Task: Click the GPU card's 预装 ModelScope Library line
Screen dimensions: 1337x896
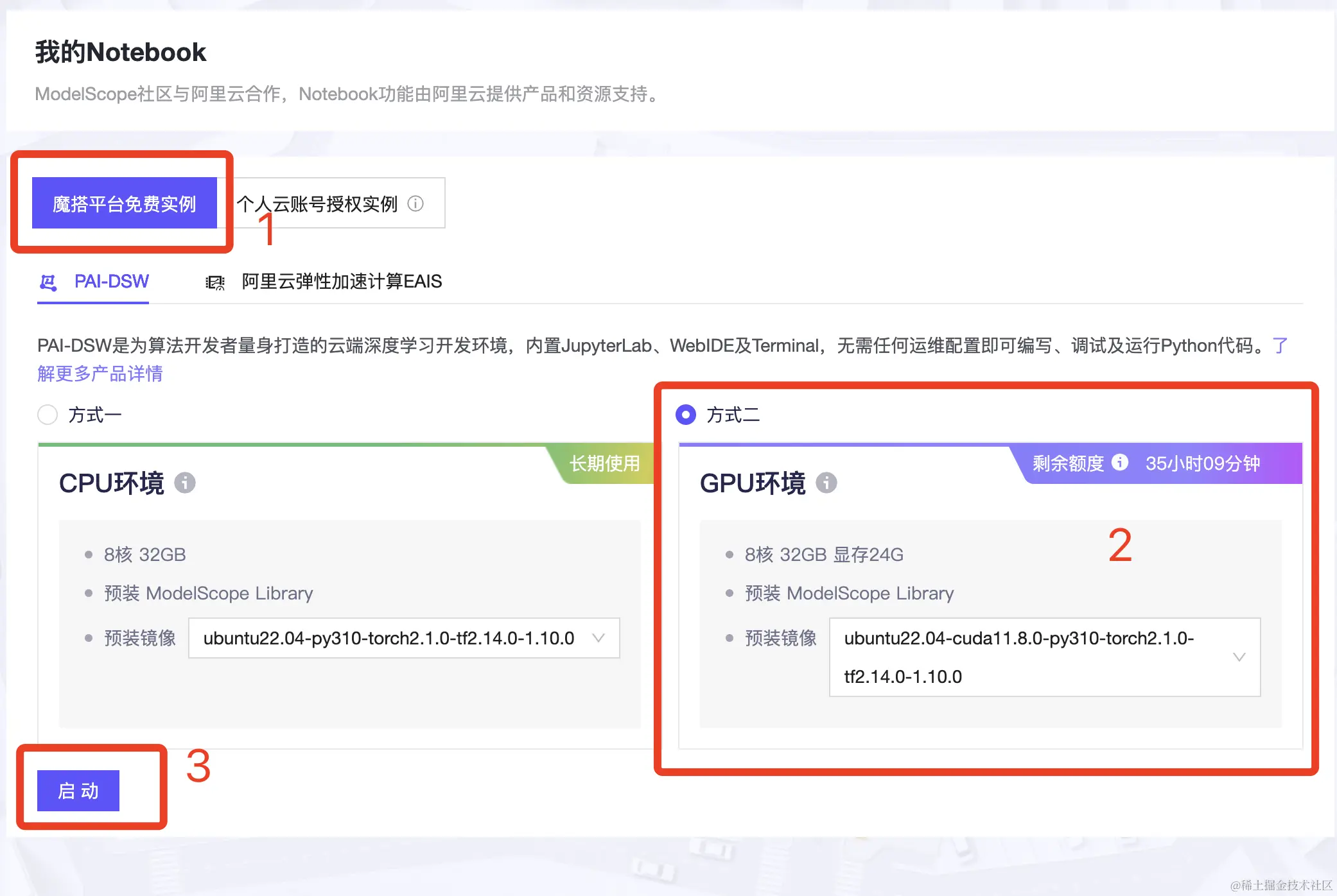Action: click(x=850, y=593)
